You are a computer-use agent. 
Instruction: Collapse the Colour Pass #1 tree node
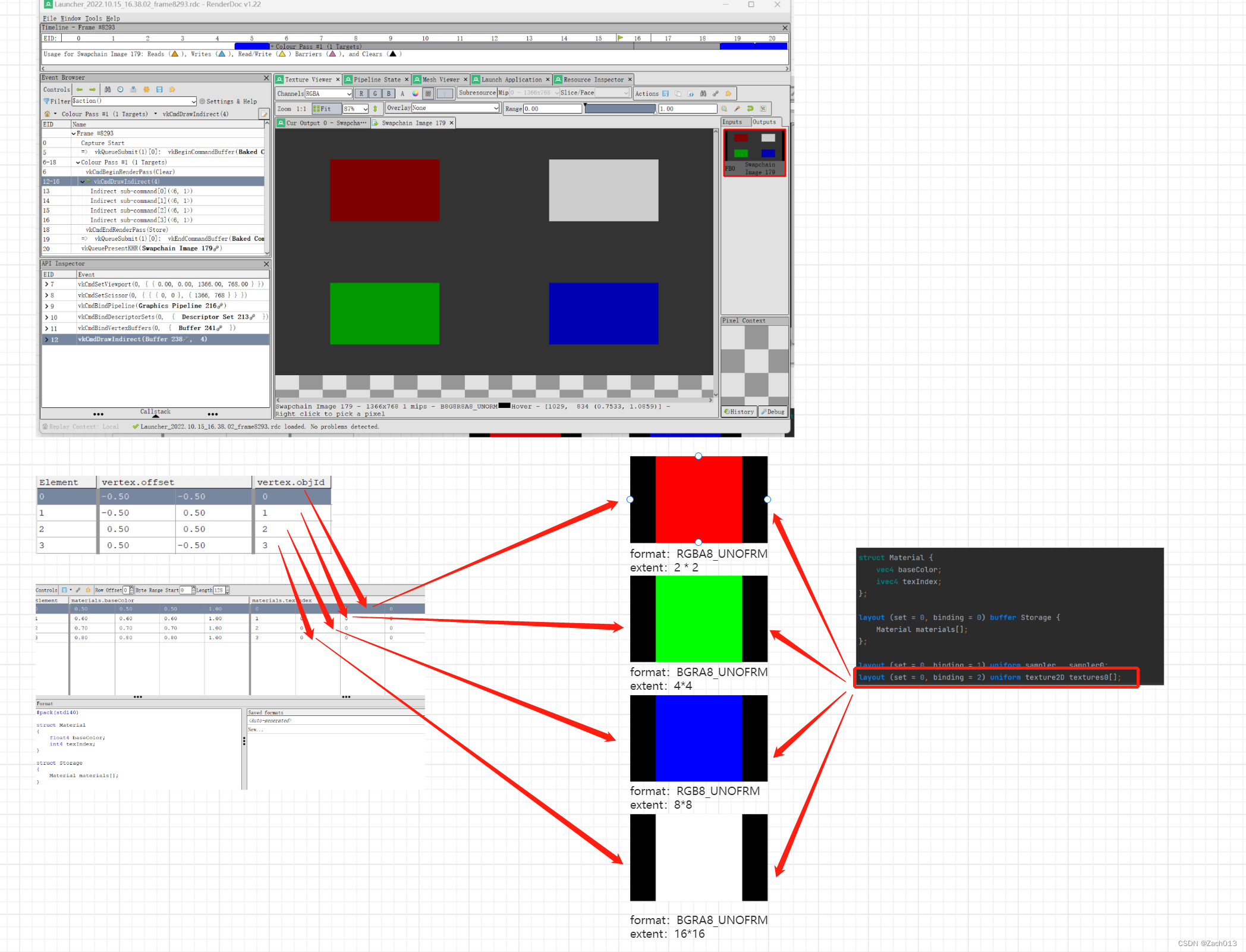point(78,162)
